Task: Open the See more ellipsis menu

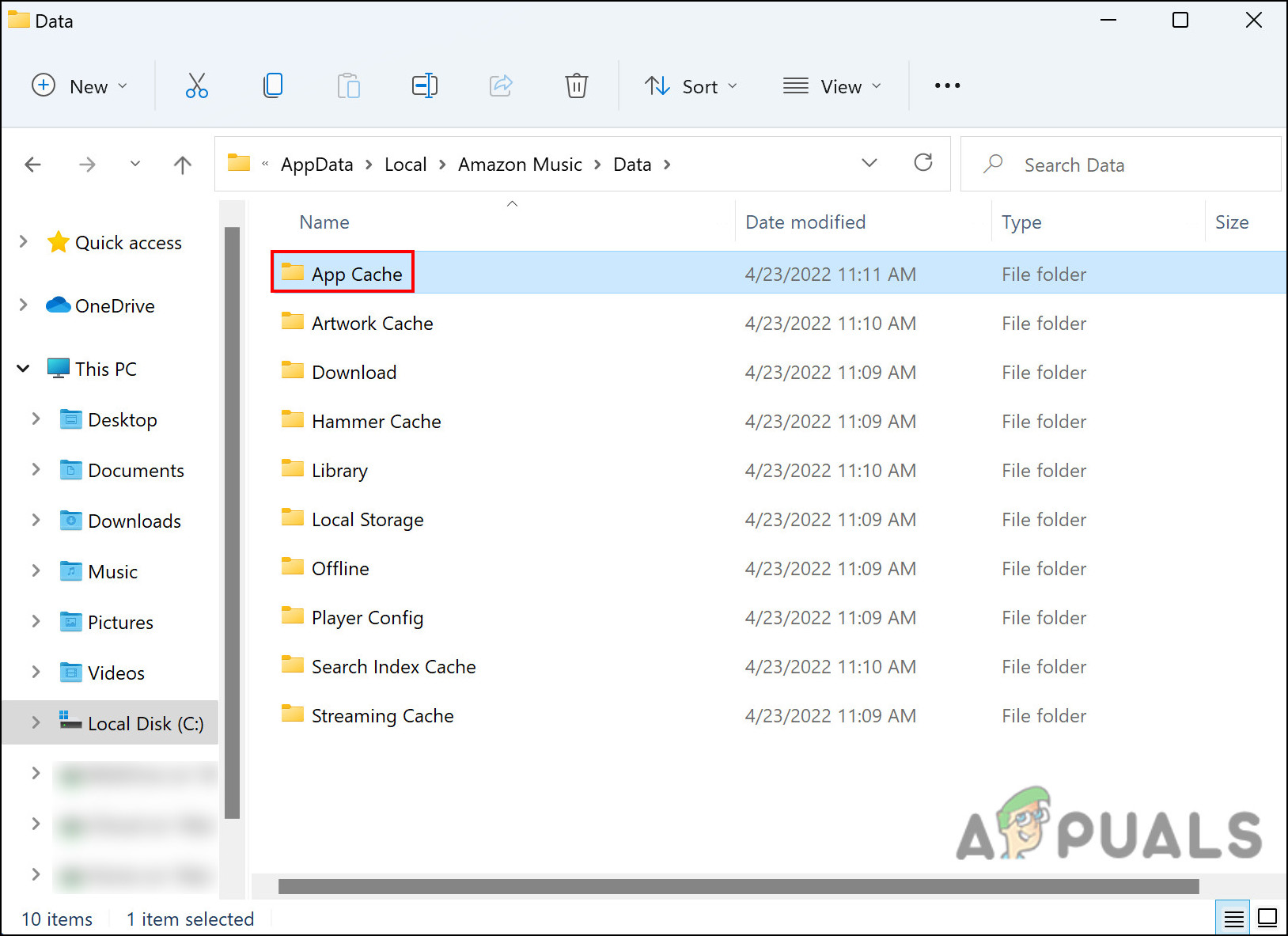Action: click(x=947, y=85)
